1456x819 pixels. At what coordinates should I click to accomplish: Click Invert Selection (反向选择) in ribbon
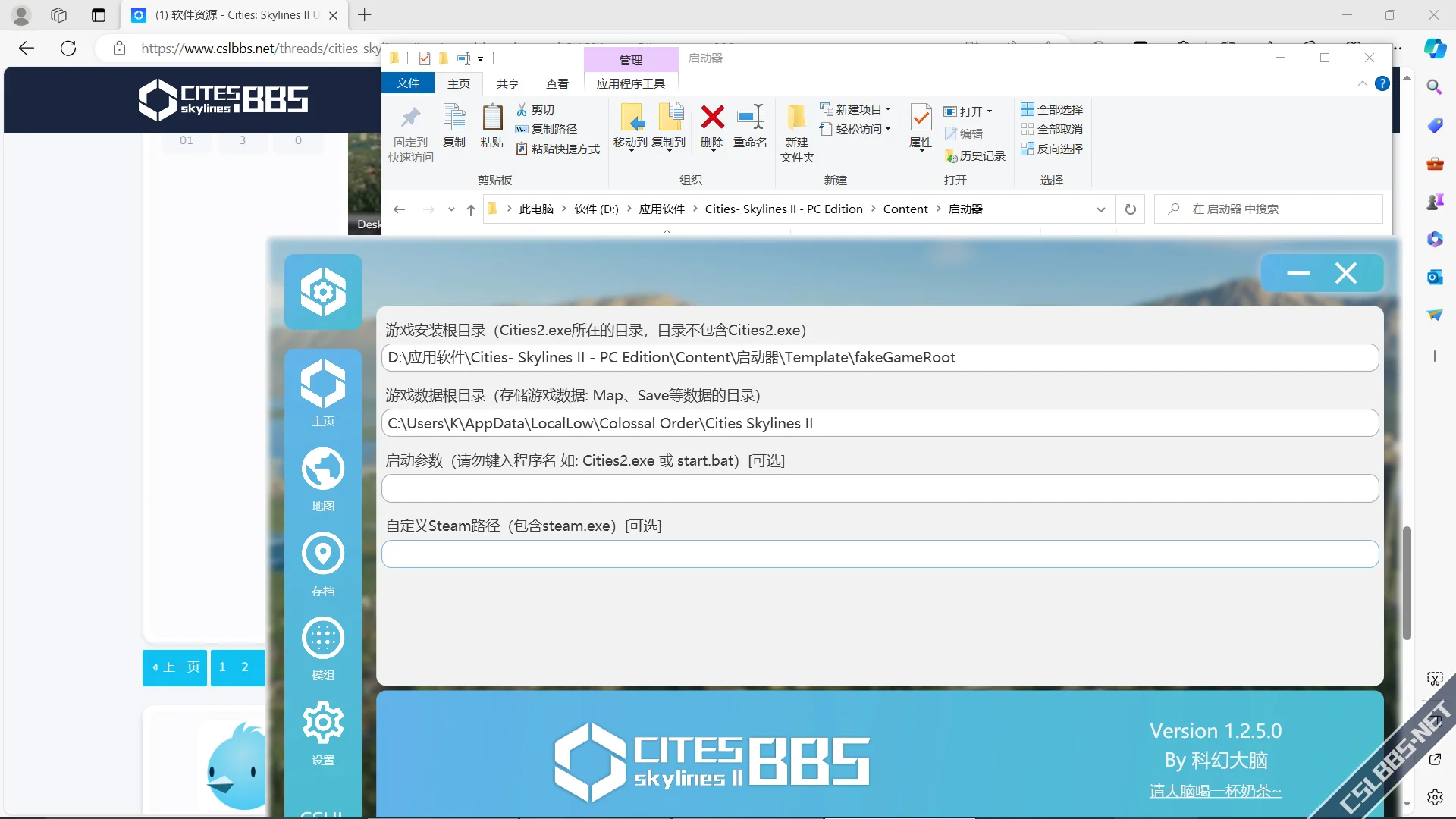click(x=1052, y=149)
